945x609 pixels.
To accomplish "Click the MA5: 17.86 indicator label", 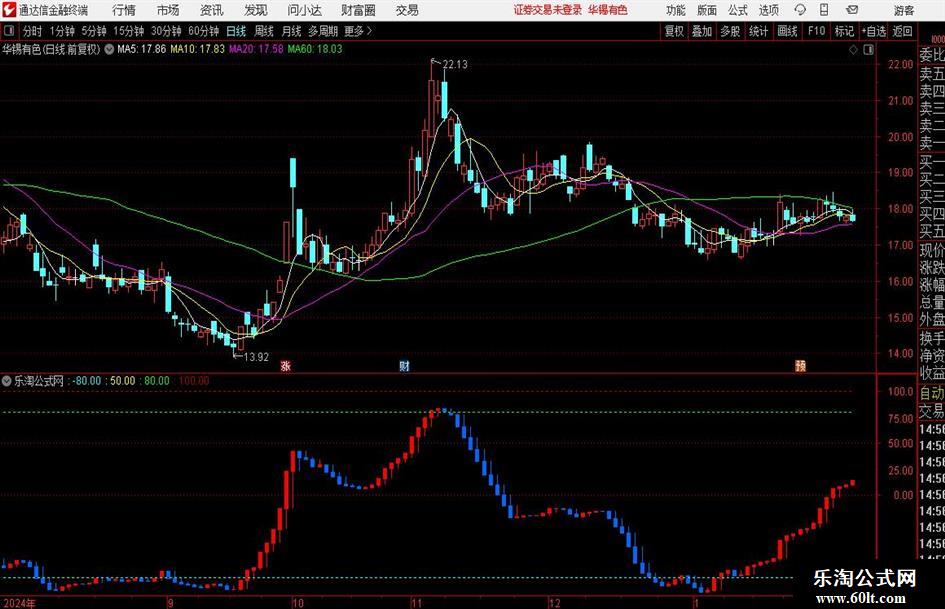I will (142, 49).
